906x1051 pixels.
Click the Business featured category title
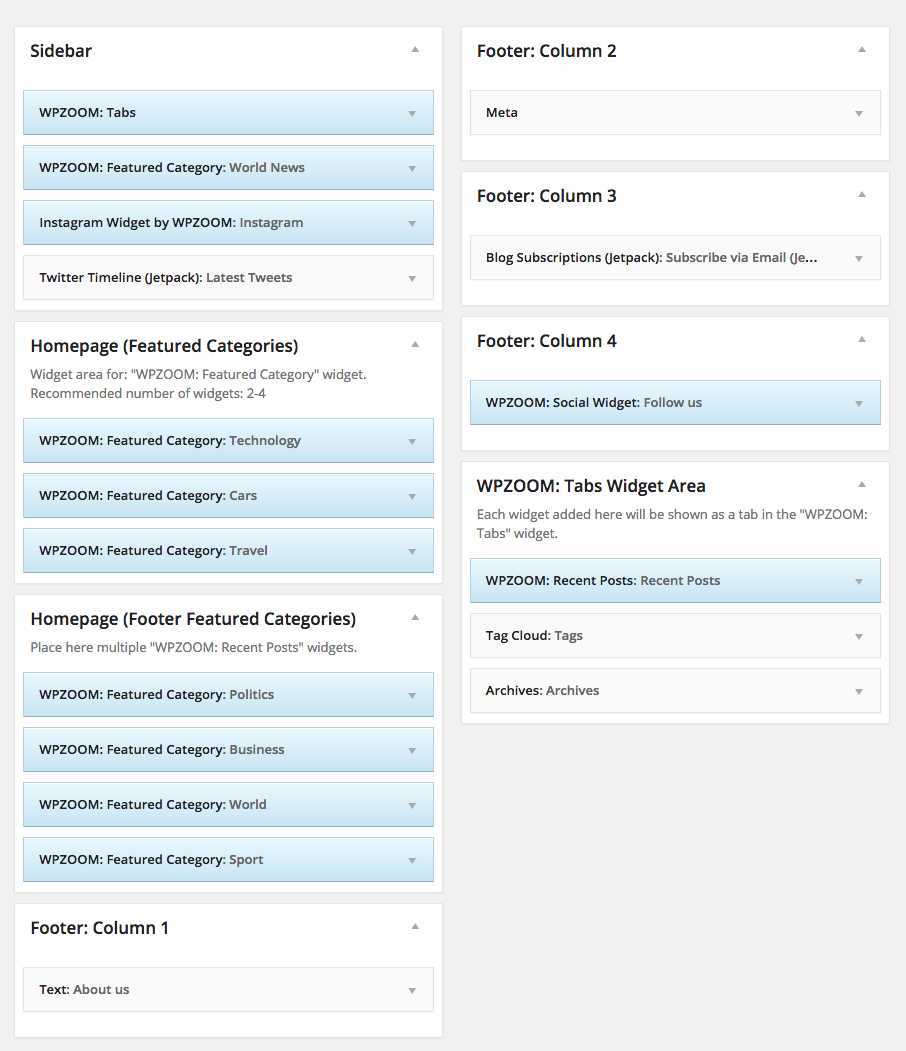[161, 749]
